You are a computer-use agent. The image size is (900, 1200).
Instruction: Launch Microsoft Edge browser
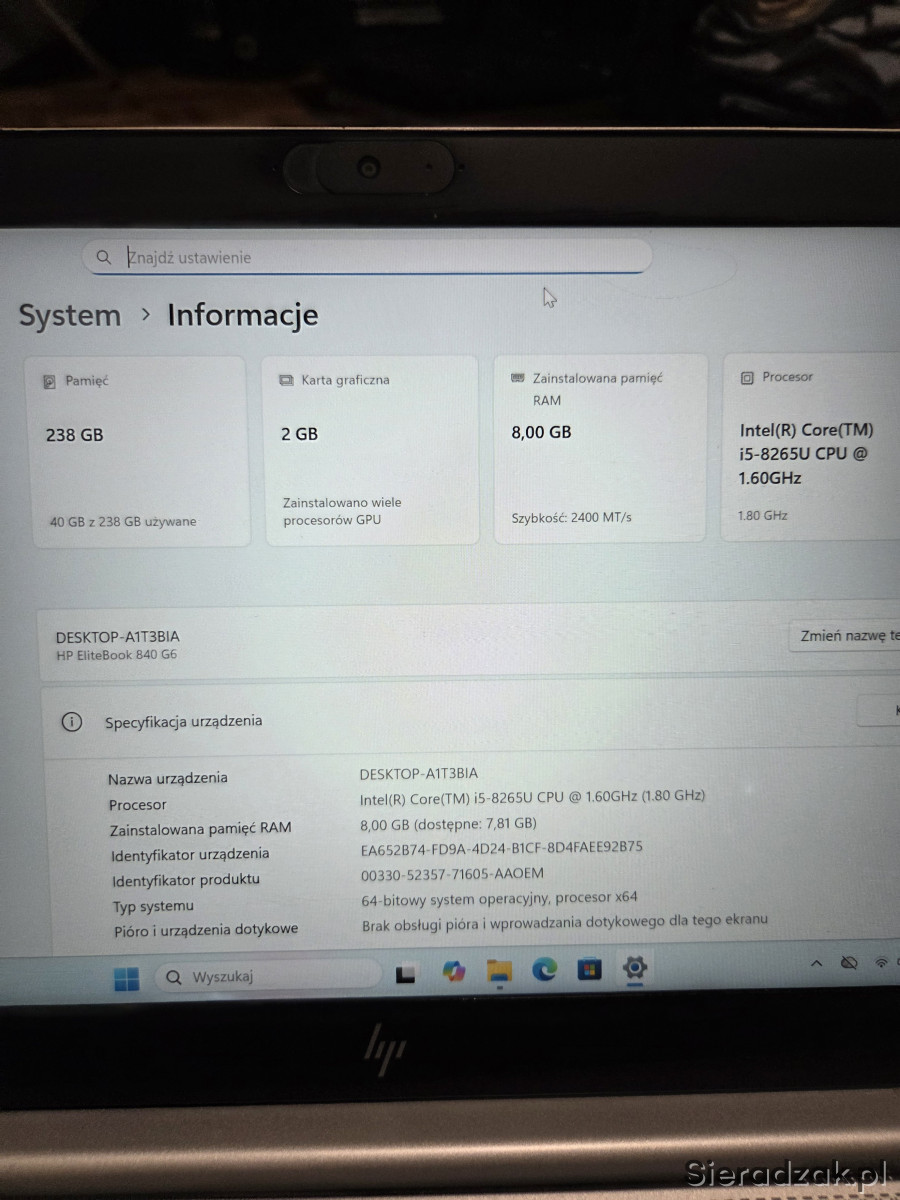544,969
